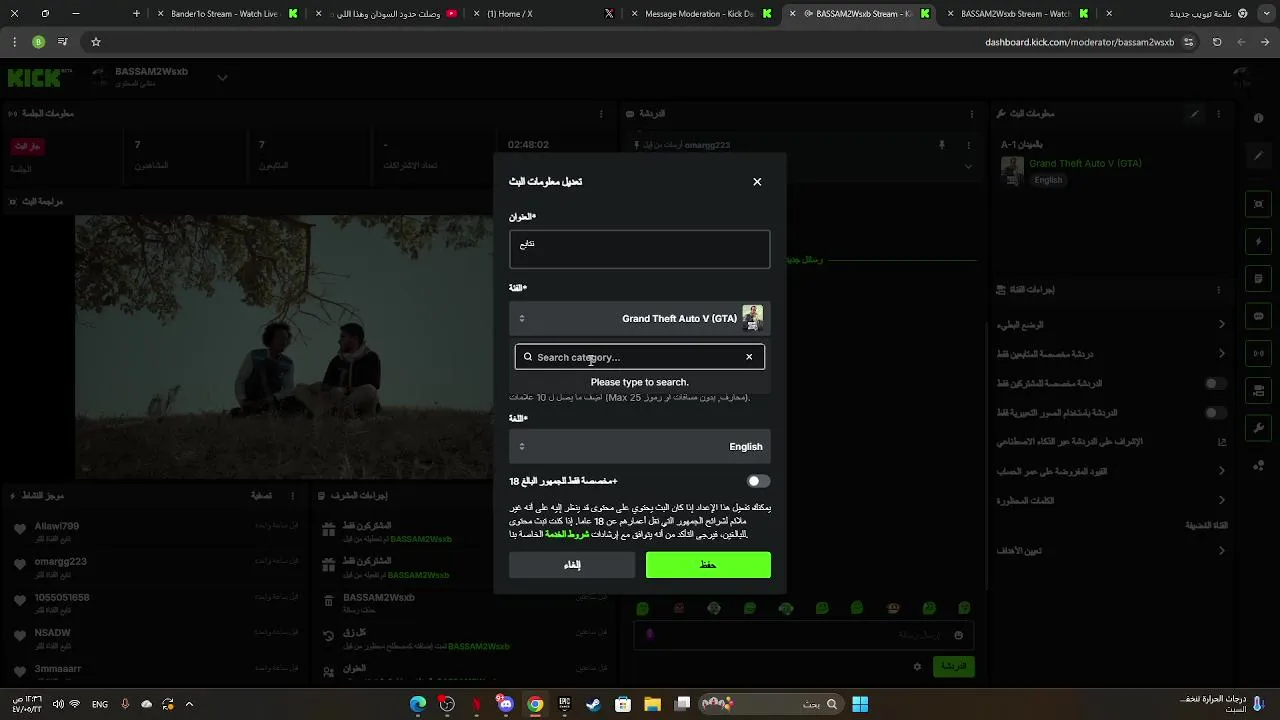Toggle the 18+ mature audience switch

tap(759, 481)
